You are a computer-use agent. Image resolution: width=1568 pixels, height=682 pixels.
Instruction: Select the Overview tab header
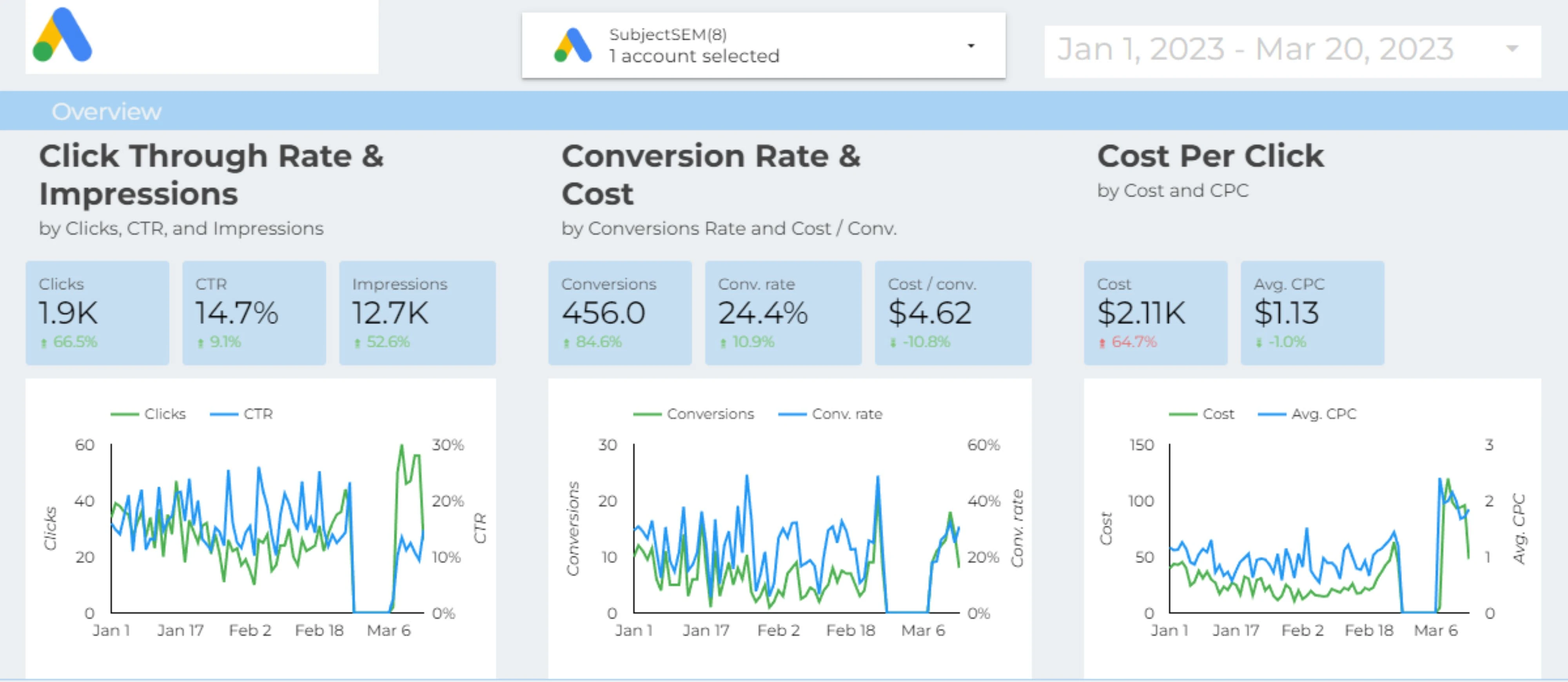(x=100, y=111)
